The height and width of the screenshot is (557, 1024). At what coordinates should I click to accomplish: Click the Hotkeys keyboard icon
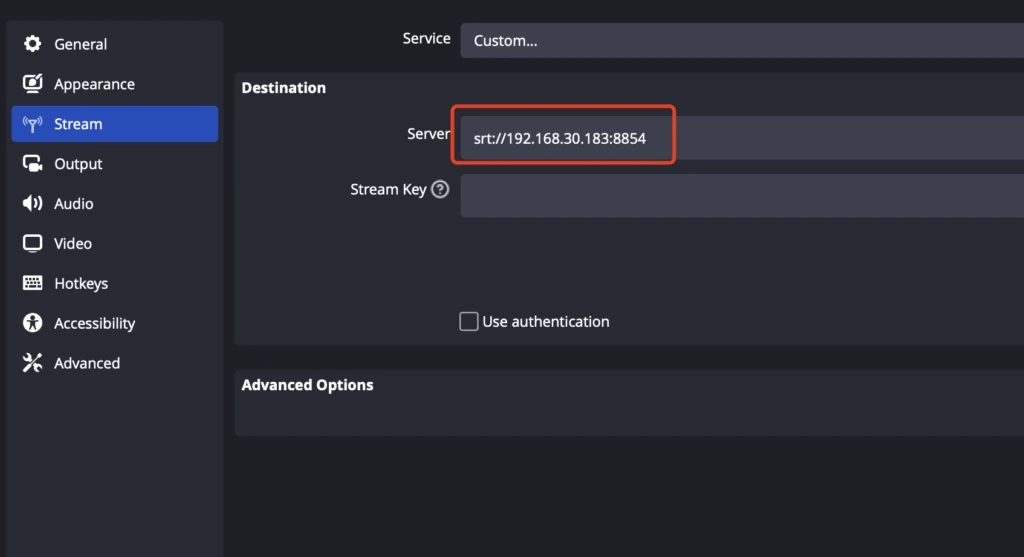(33, 284)
